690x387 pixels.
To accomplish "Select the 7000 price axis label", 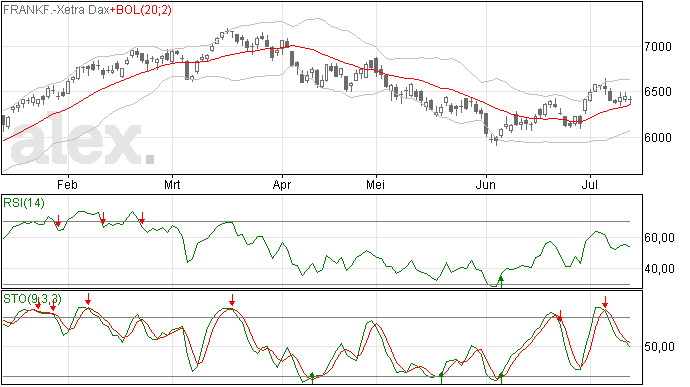I will (658, 46).
